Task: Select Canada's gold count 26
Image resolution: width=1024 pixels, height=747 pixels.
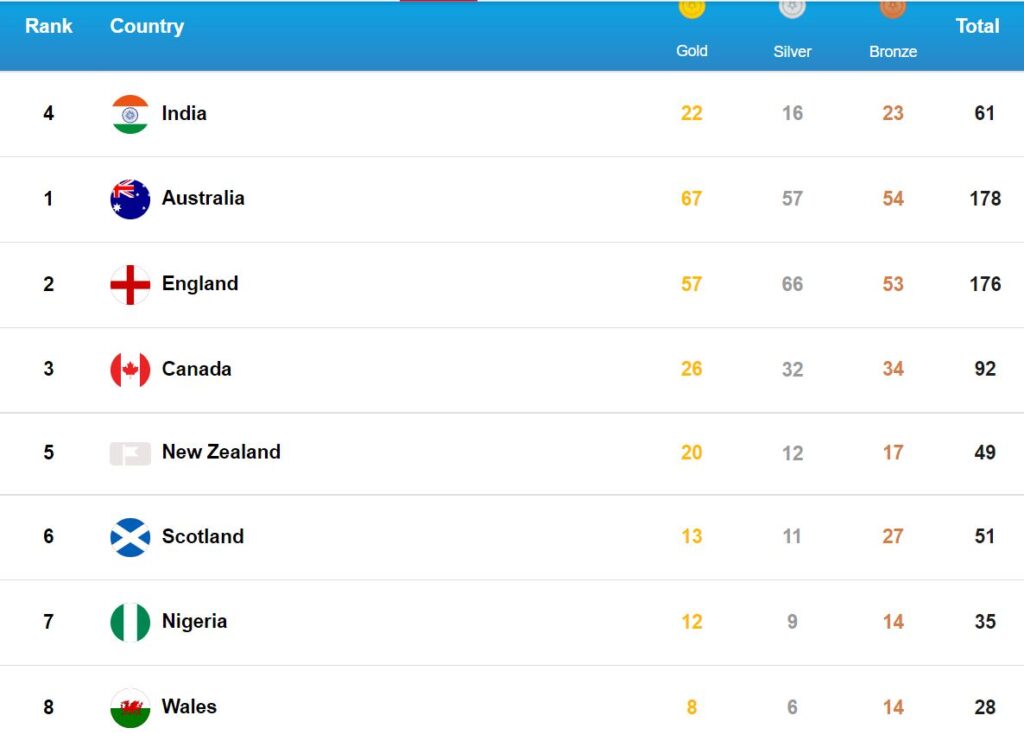Action: [692, 369]
